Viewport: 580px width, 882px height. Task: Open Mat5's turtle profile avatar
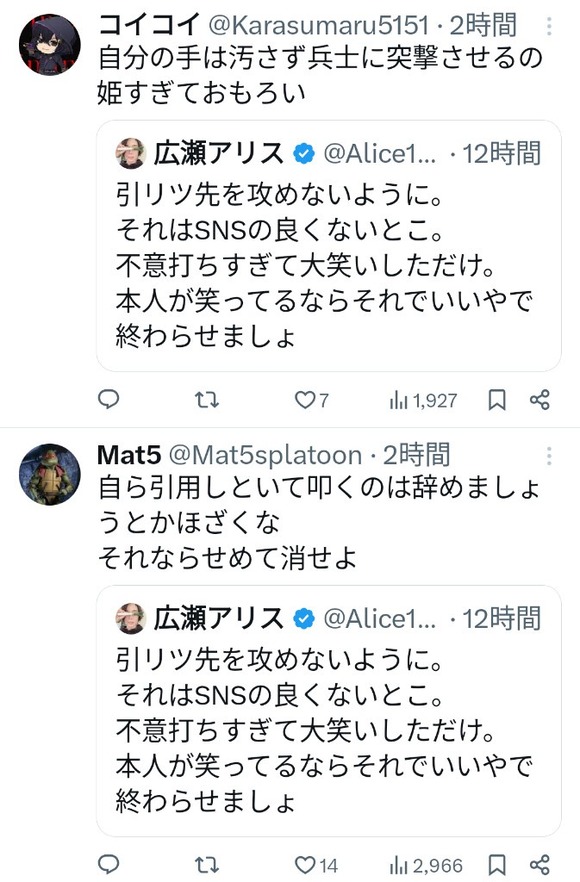(x=50, y=474)
